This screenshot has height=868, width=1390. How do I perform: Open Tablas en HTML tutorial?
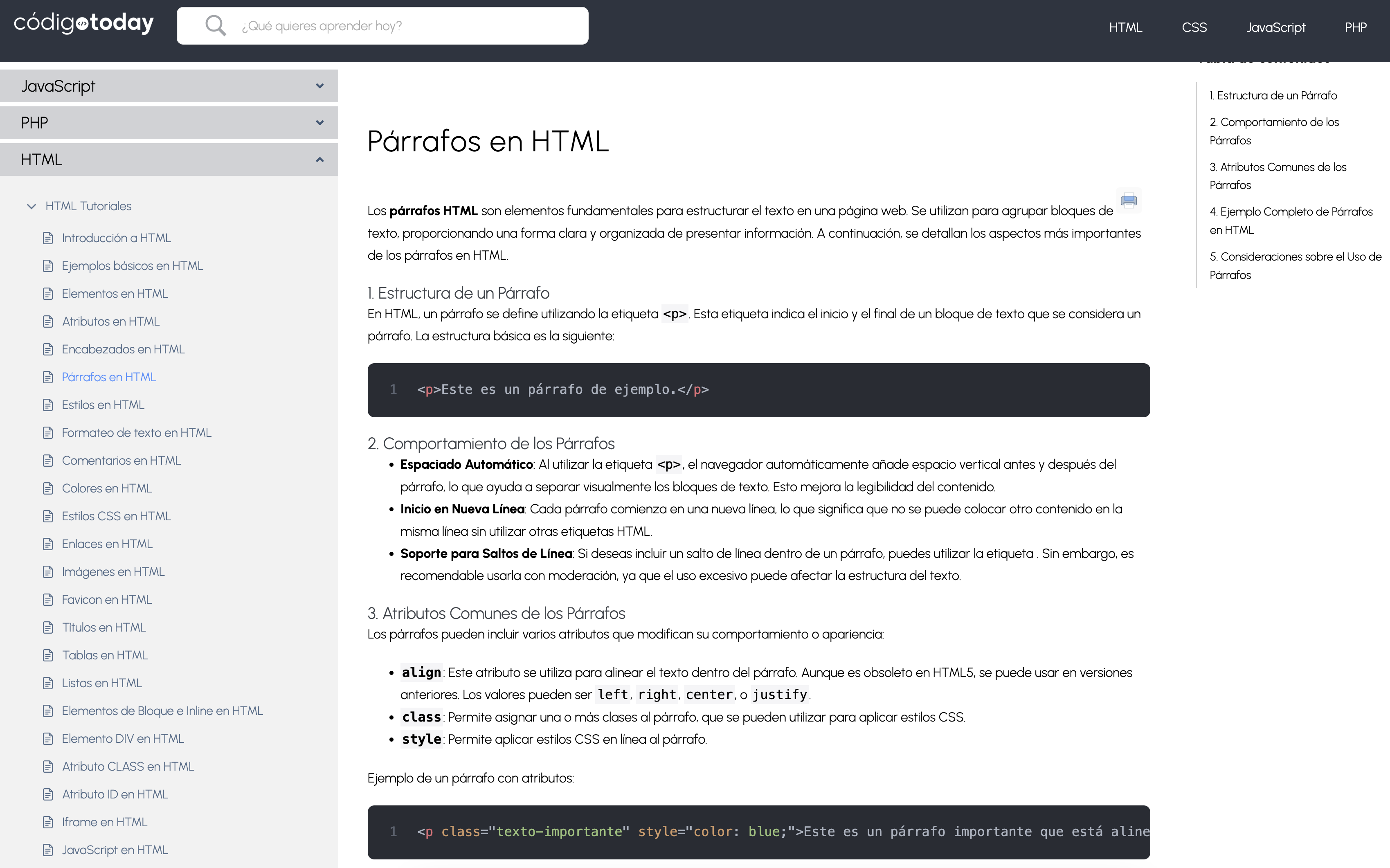point(105,656)
